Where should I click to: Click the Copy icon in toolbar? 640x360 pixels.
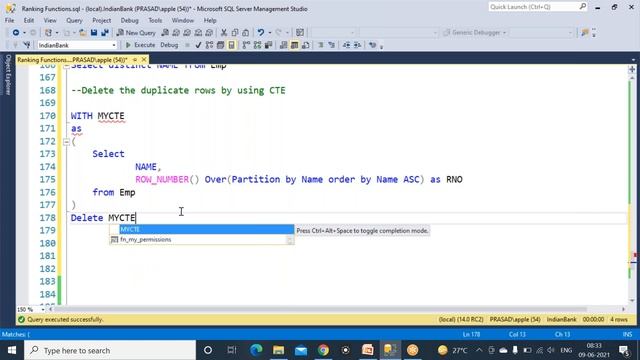point(235,33)
